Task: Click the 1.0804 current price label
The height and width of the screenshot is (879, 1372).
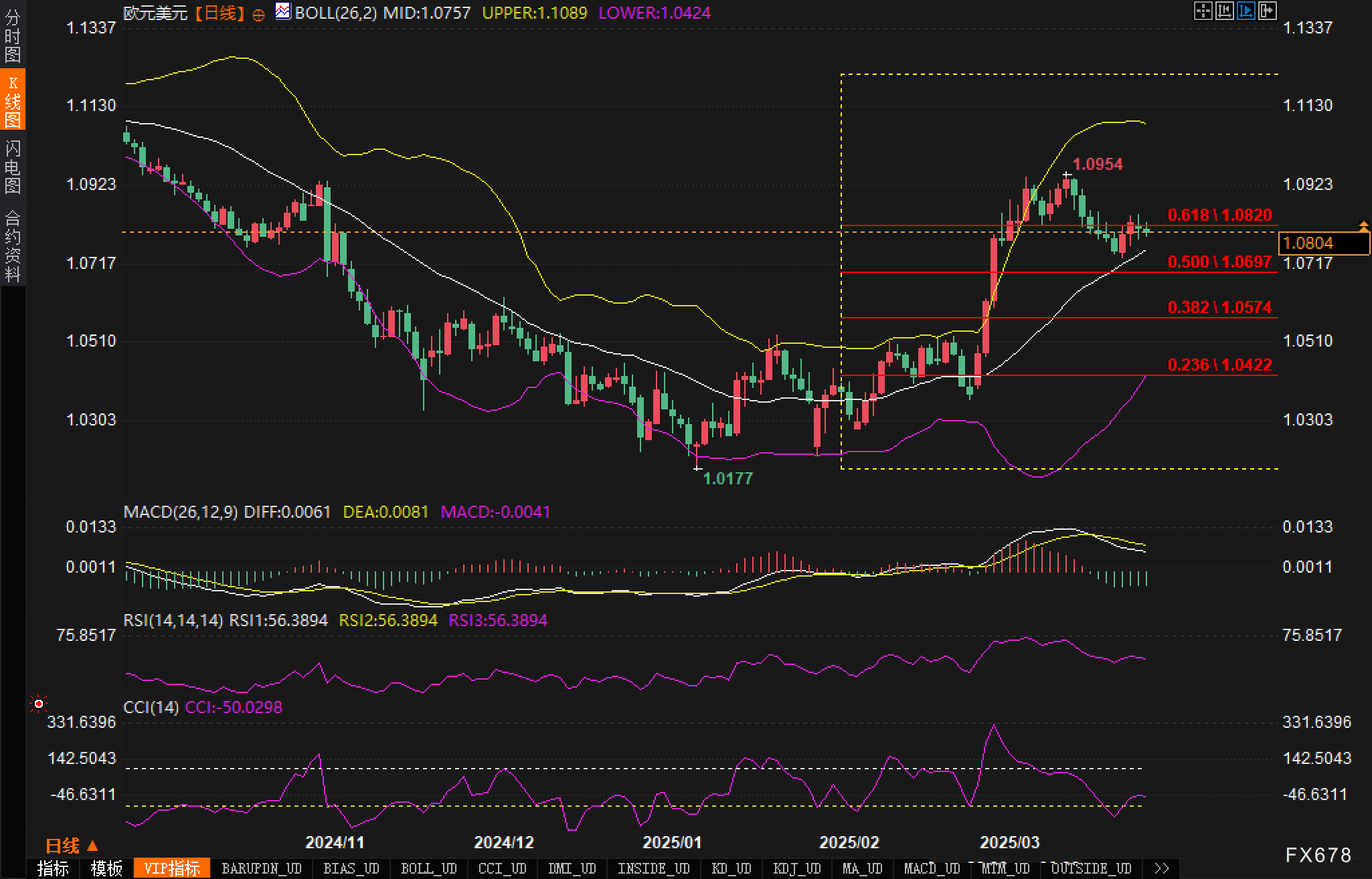Action: [x=1322, y=243]
